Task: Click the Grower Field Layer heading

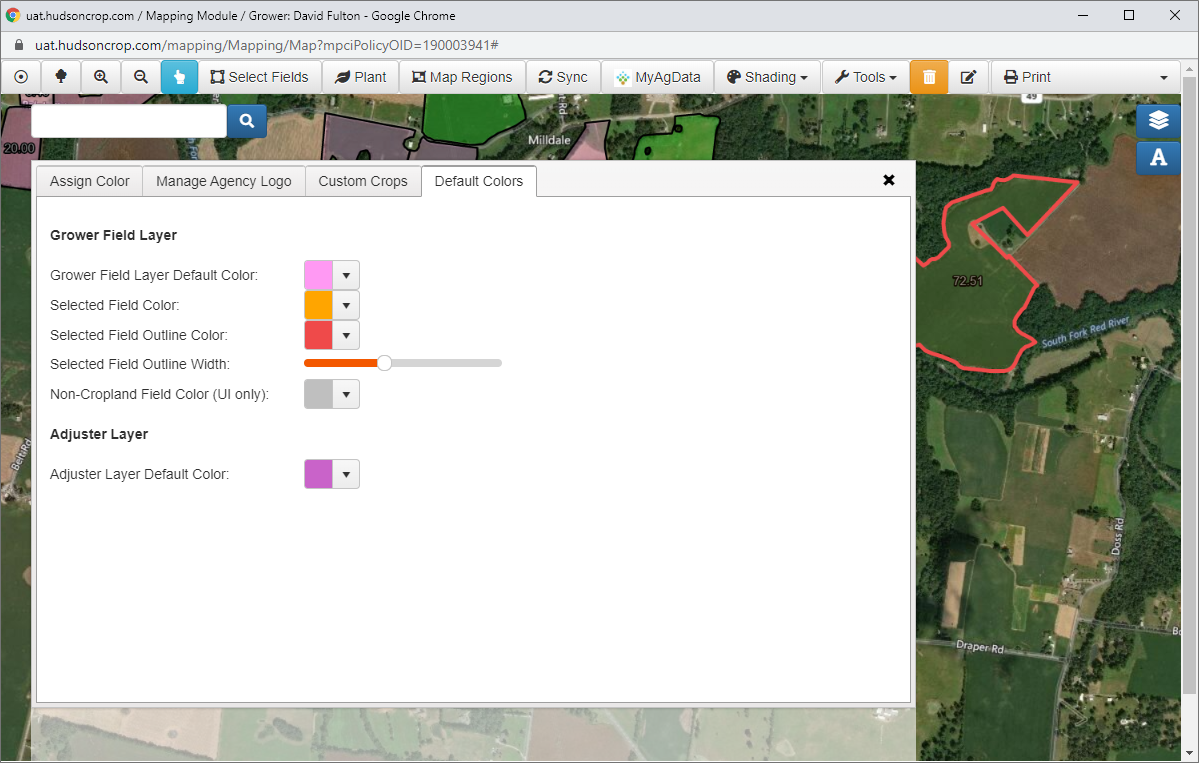Action: click(113, 235)
